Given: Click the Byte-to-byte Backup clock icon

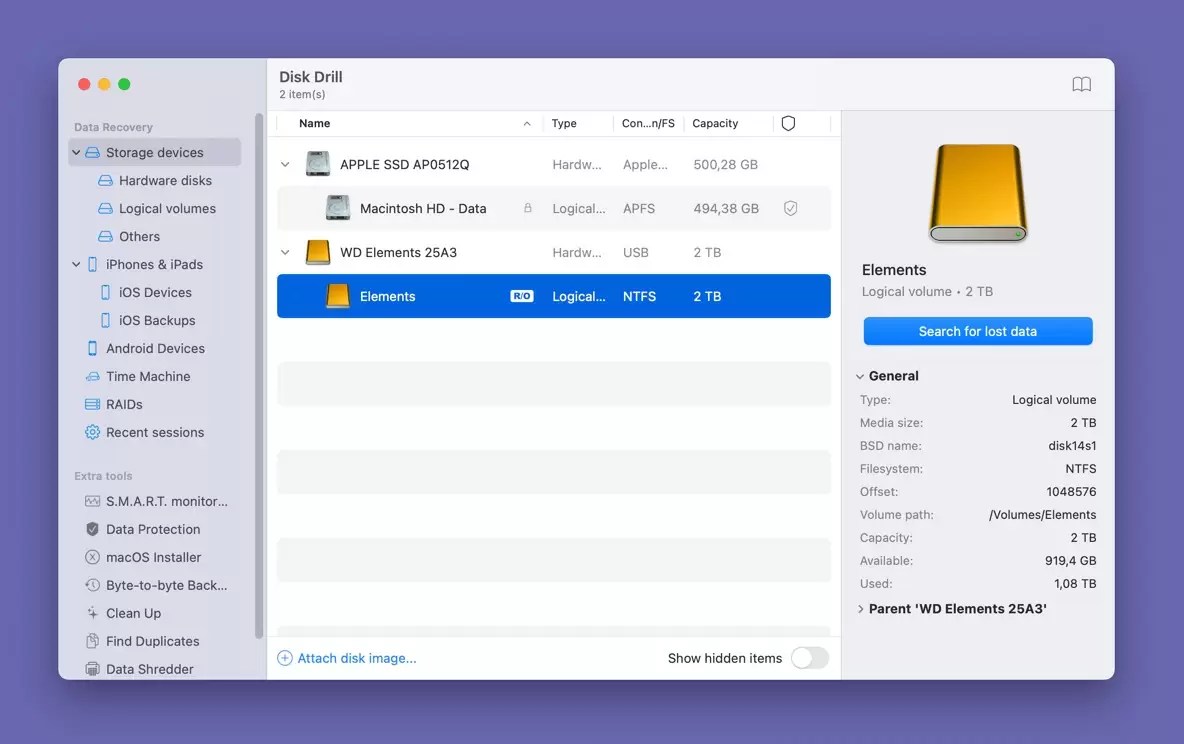Looking at the screenshot, I should point(92,585).
